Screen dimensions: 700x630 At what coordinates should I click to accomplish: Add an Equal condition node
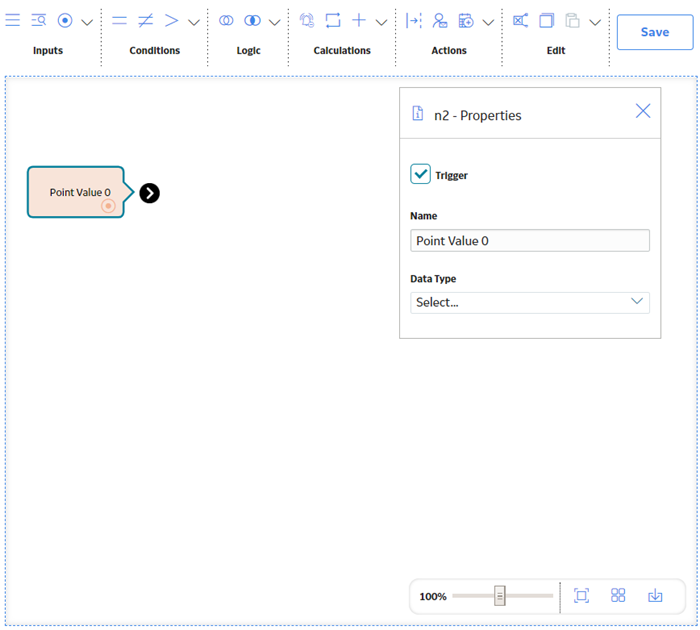(119, 21)
